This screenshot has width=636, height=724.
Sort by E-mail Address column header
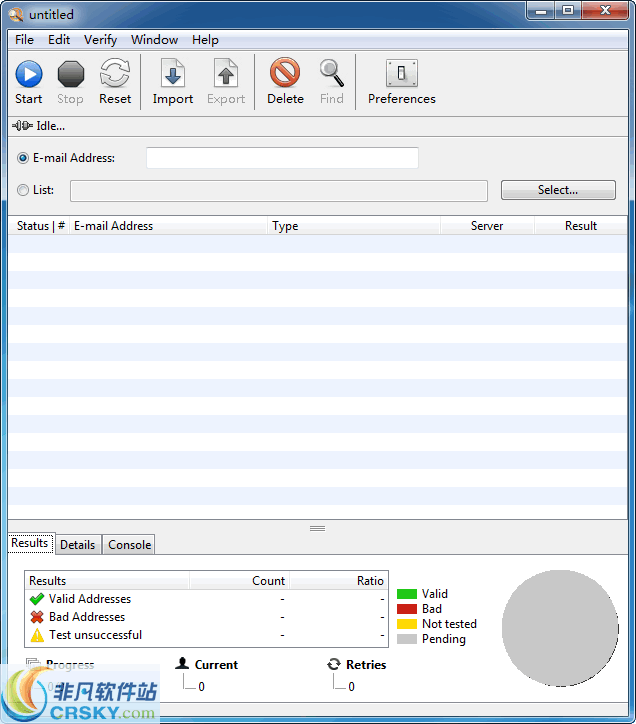(169, 226)
